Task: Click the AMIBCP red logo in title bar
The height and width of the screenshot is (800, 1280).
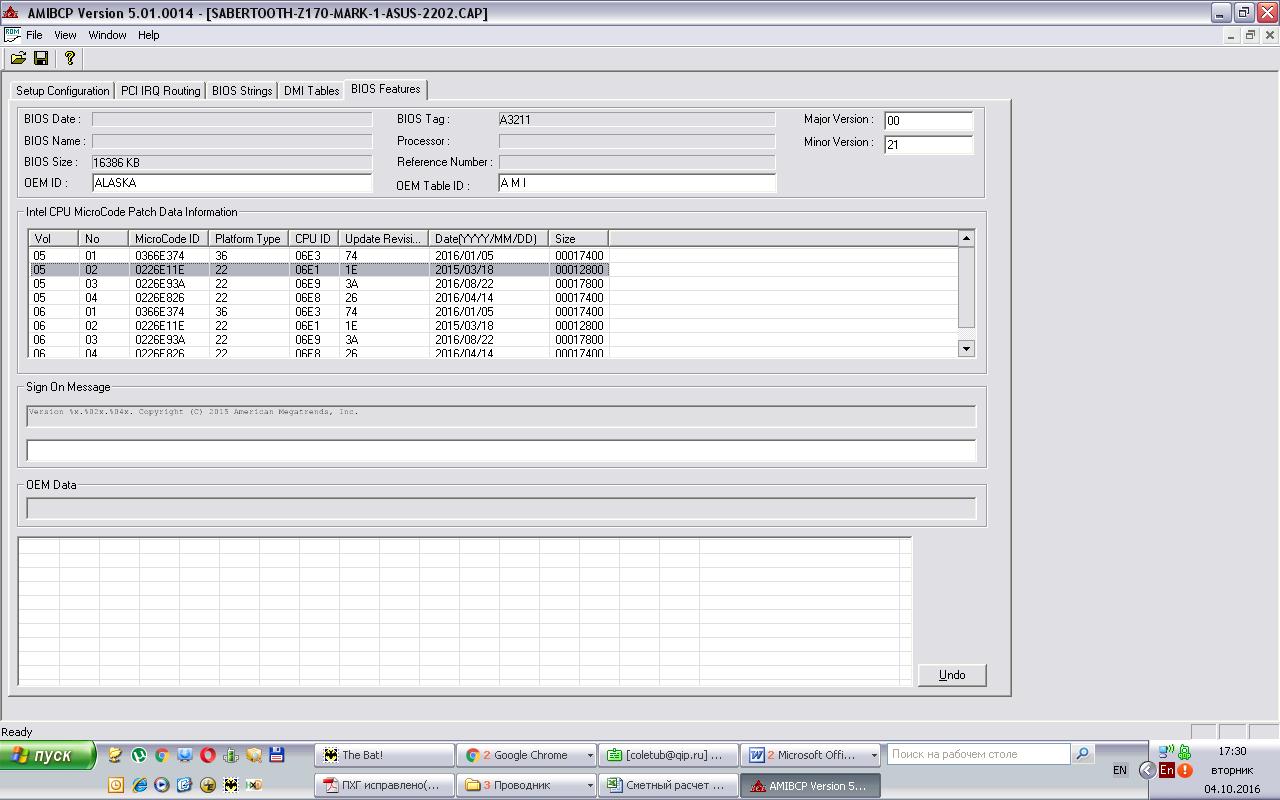Action: tap(11, 13)
